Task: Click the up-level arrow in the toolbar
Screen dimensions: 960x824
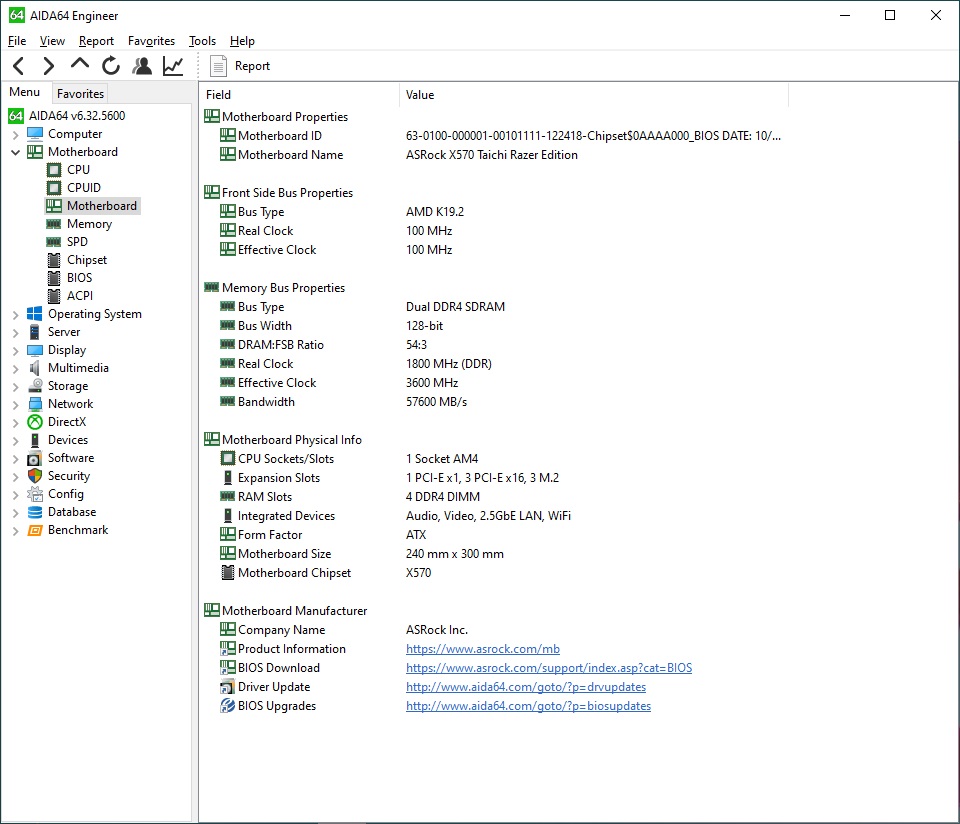Action: click(x=80, y=64)
